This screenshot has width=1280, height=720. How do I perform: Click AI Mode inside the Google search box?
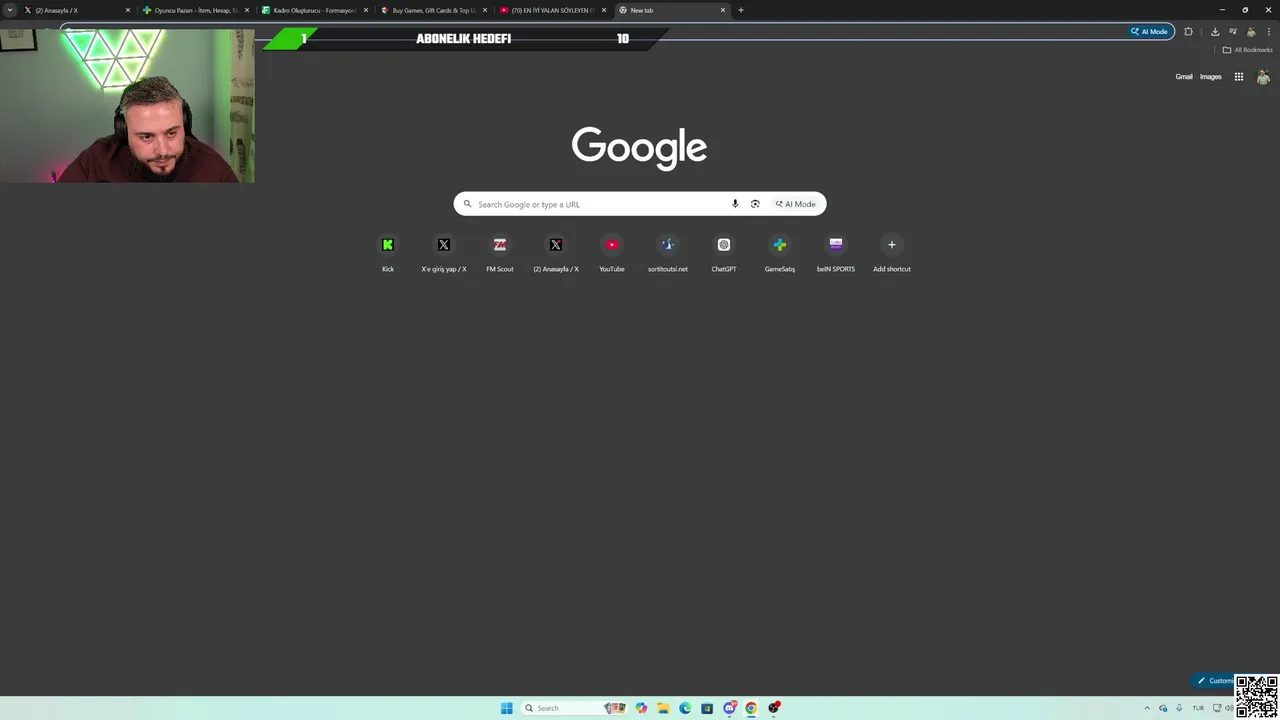click(796, 204)
